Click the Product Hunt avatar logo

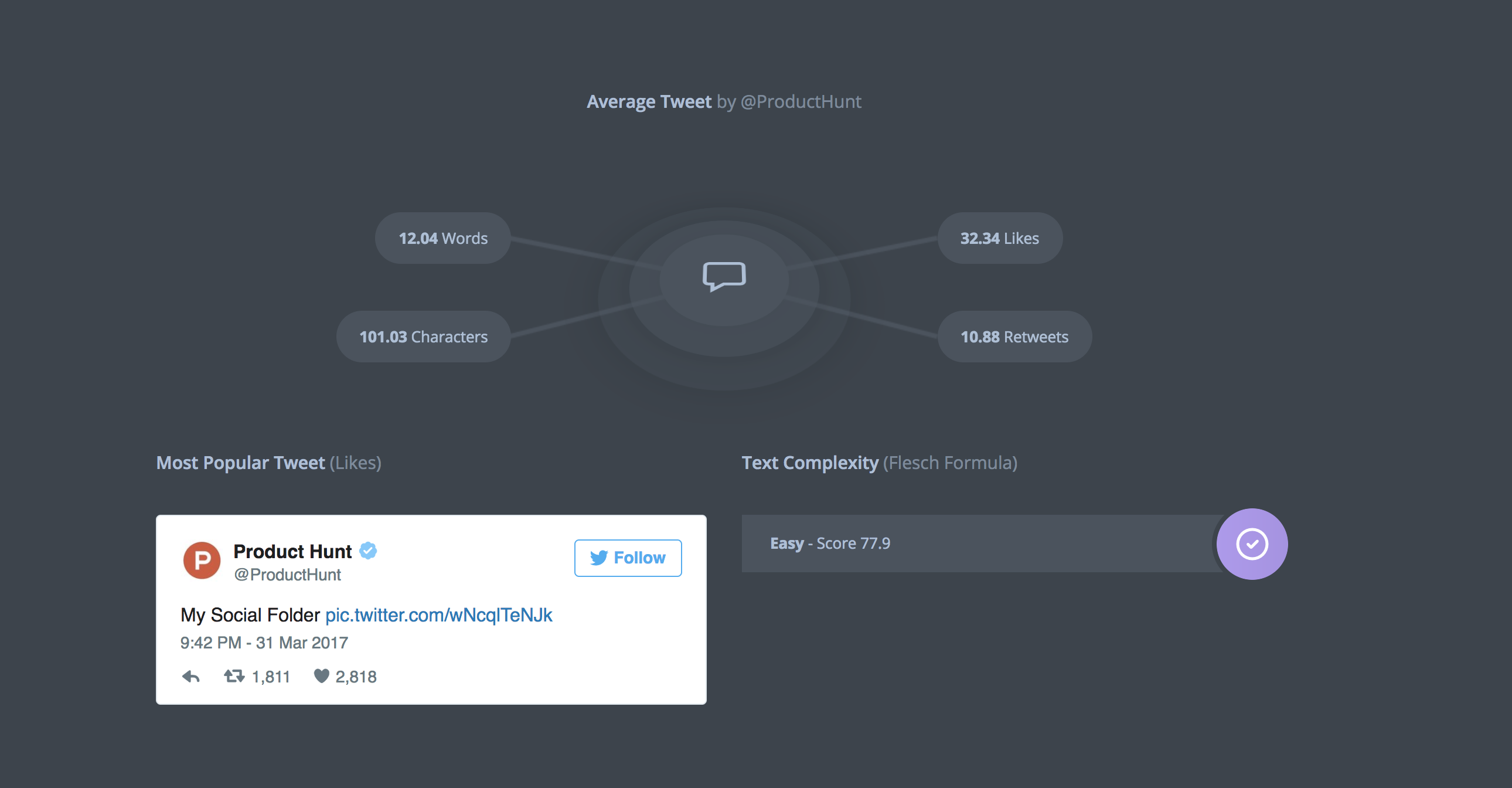pyautogui.click(x=202, y=560)
